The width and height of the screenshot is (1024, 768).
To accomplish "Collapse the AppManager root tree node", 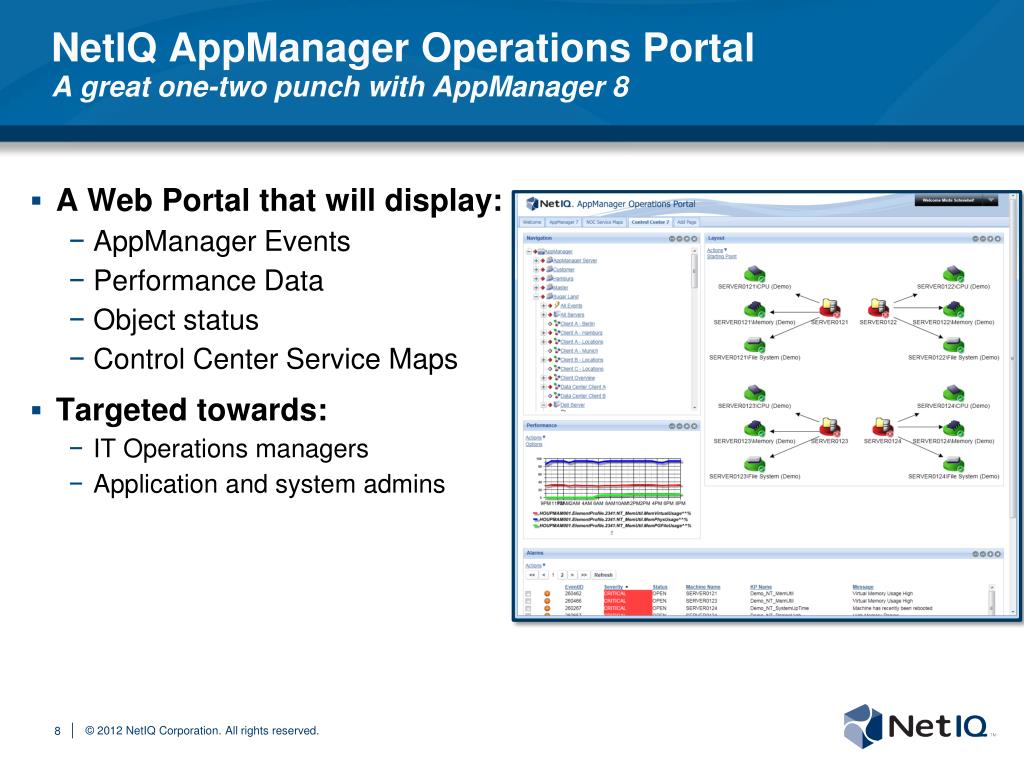I will click(529, 251).
